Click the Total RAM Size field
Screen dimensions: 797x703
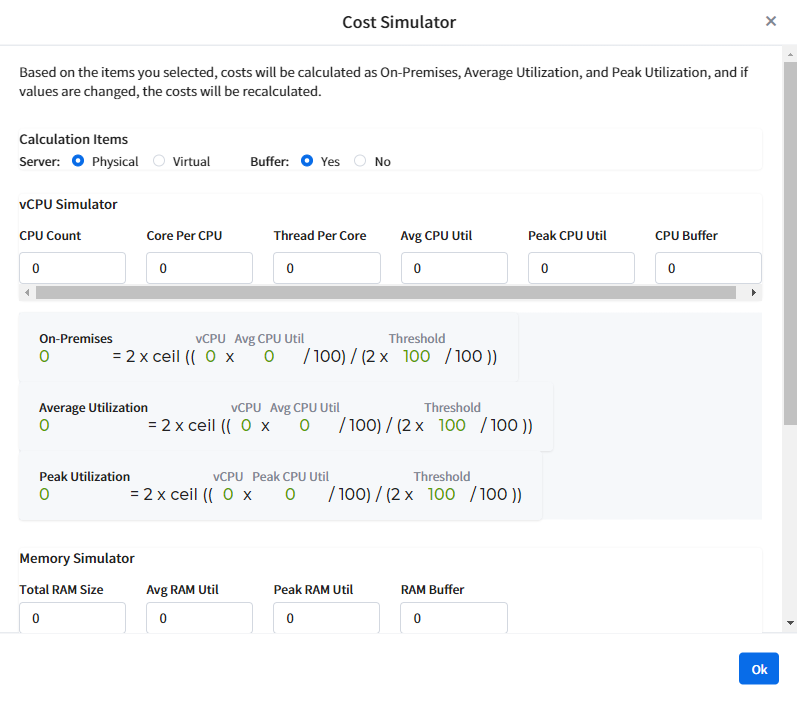click(72, 618)
